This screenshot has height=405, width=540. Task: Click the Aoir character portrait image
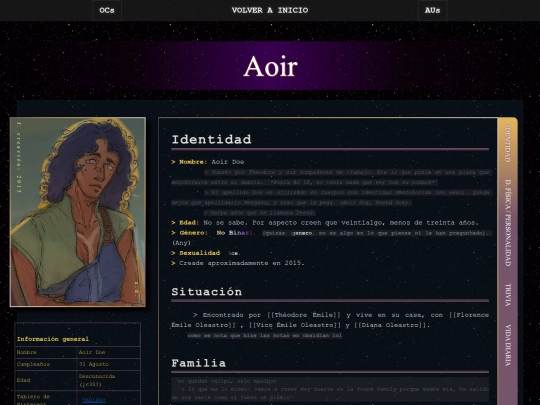[x=78, y=212]
